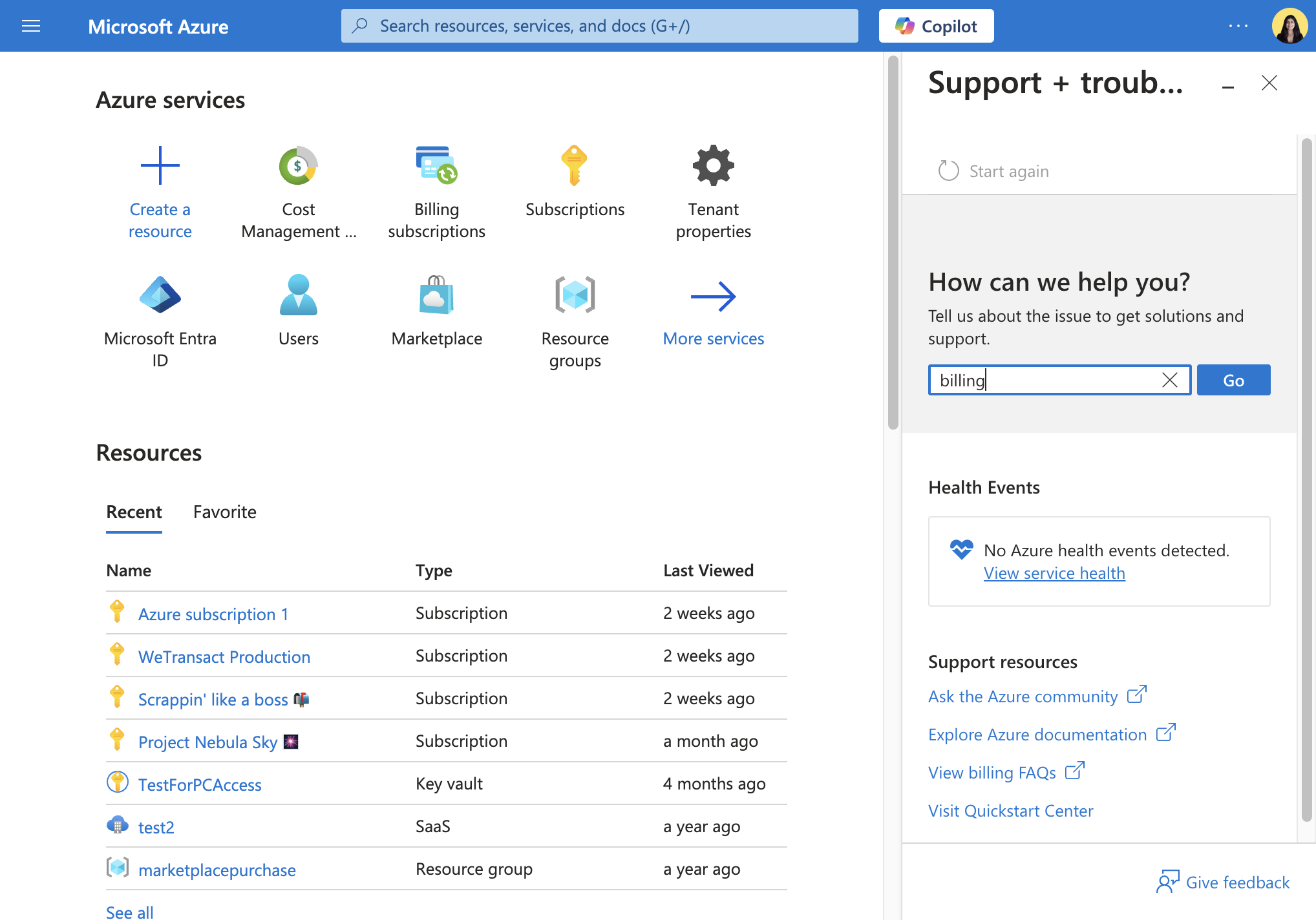Open the Subscriptions key icon
Viewport: 1316px width, 920px height.
(x=575, y=165)
